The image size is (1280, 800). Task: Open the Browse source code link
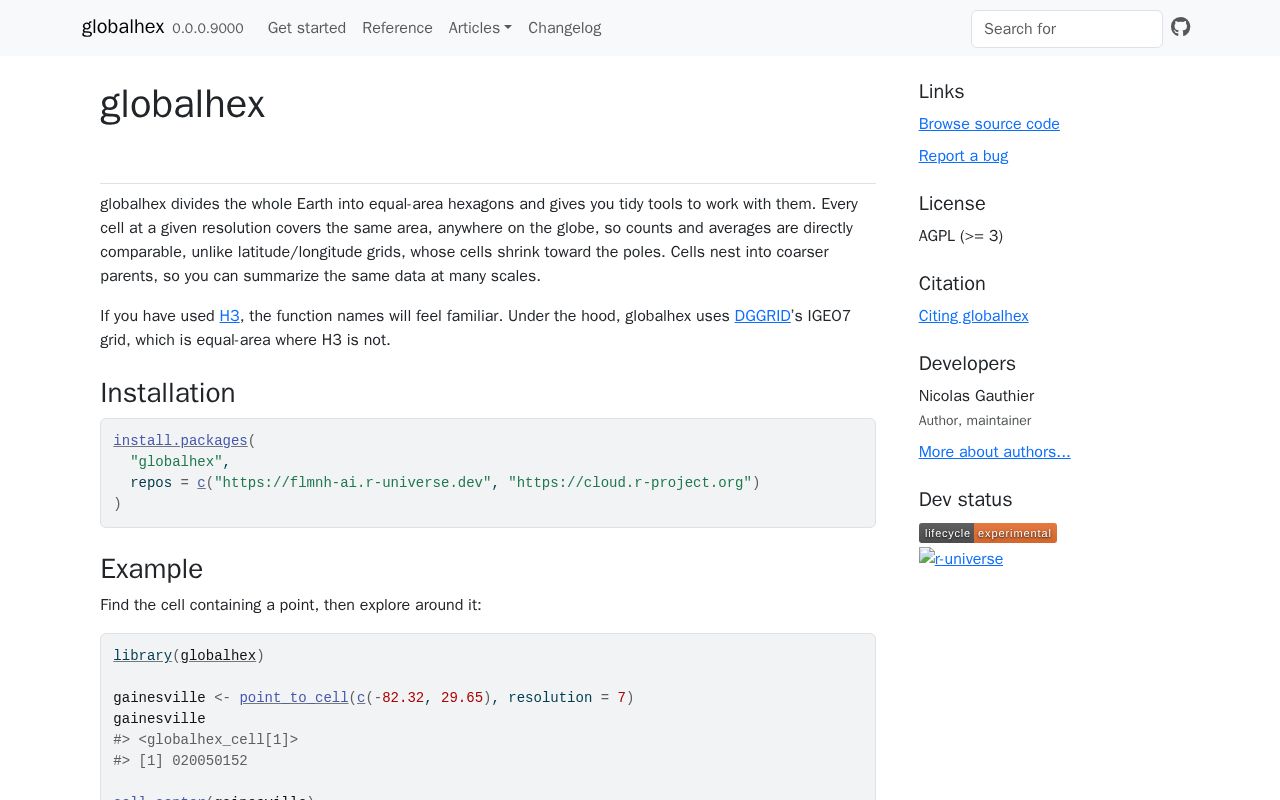click(989, 124)
